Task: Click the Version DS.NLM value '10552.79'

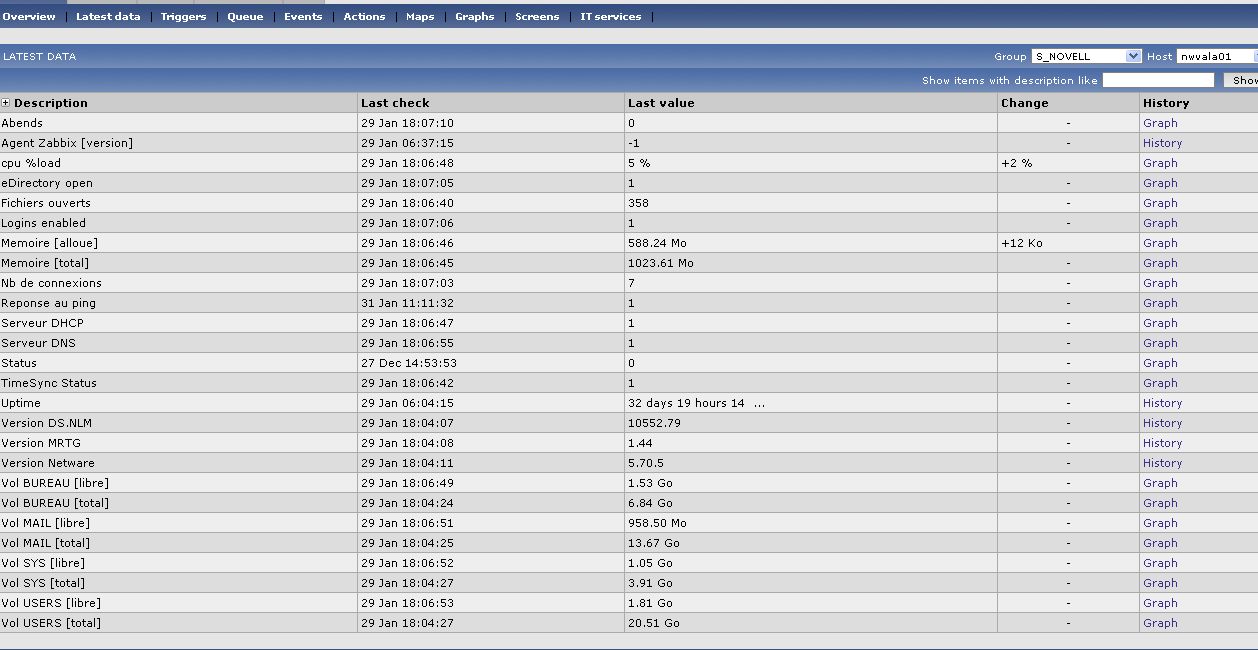Action: [654, 423]
